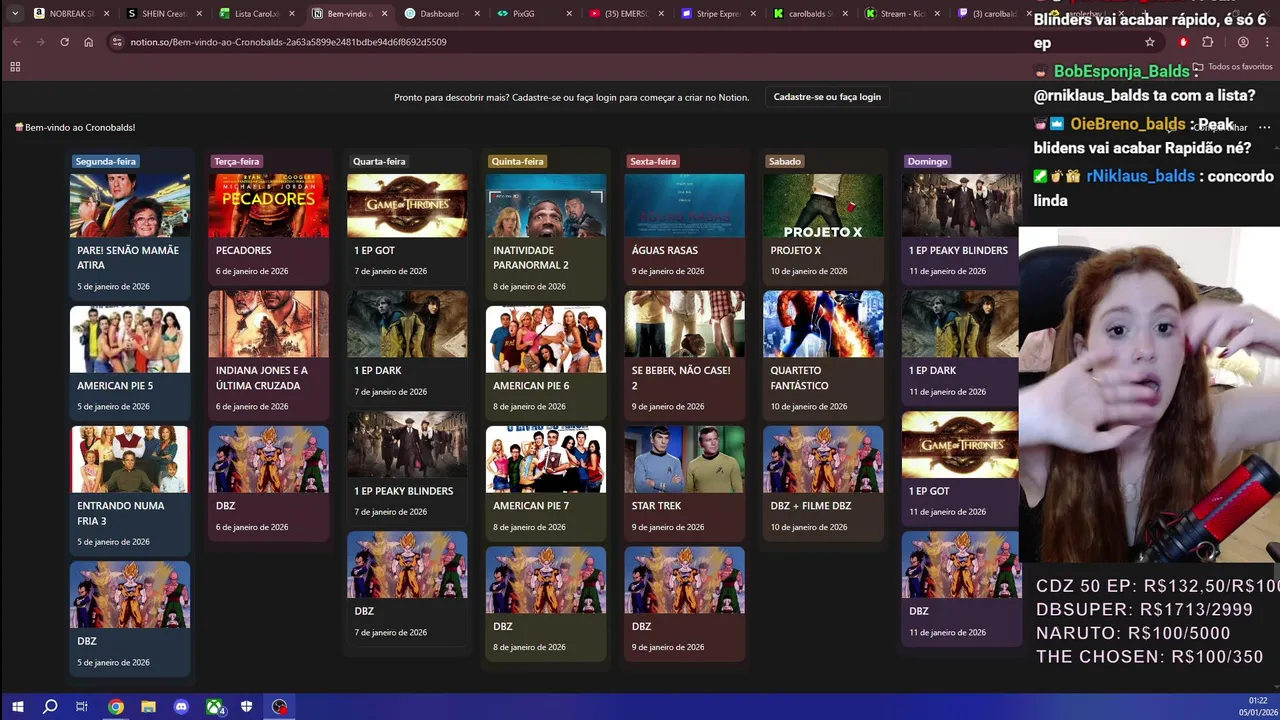Open the ÁGUAS RASAS card
Viewport: 1280px width, 720px height.
685,228
